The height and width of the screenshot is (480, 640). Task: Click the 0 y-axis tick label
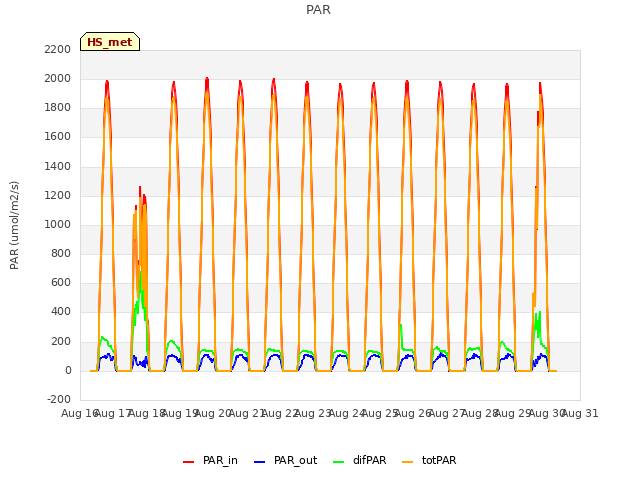pyautogui.click(x=68, y=370)
